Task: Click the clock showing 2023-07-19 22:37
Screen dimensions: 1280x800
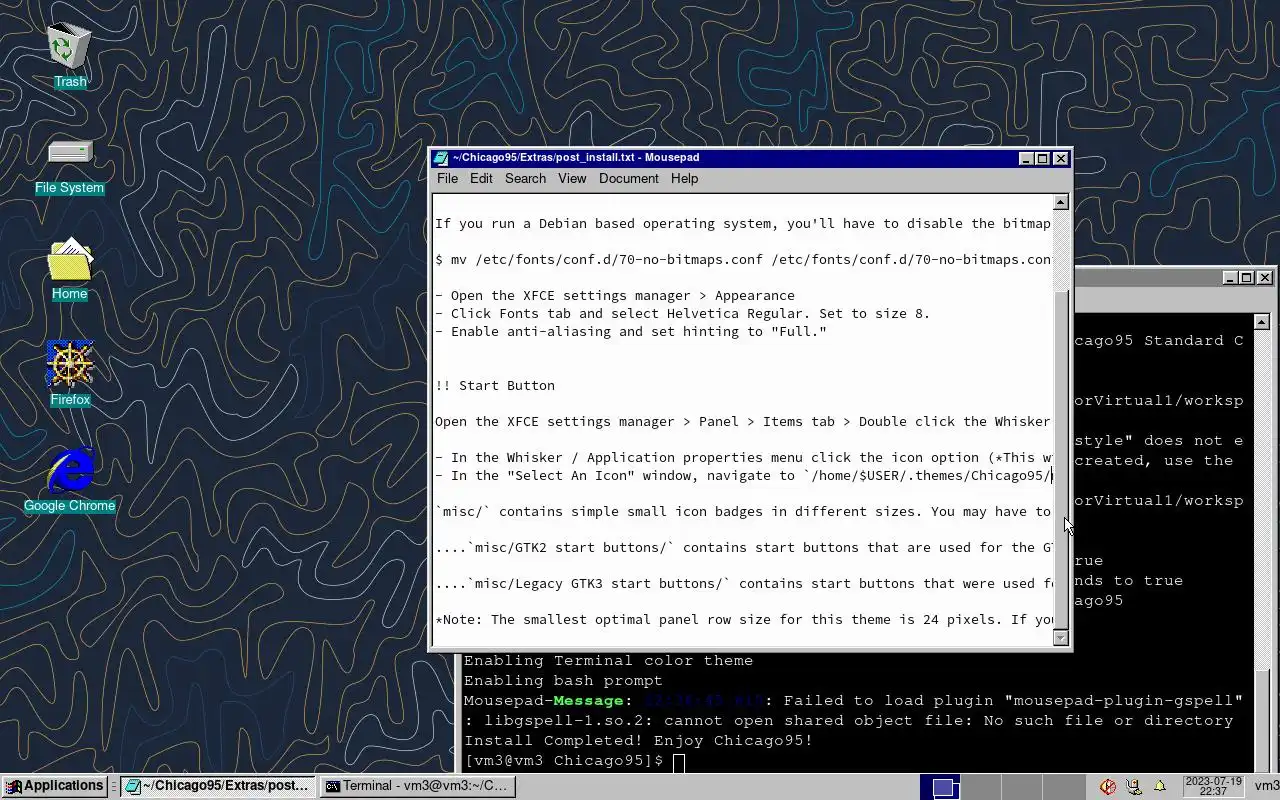Action: (1212, 786)
